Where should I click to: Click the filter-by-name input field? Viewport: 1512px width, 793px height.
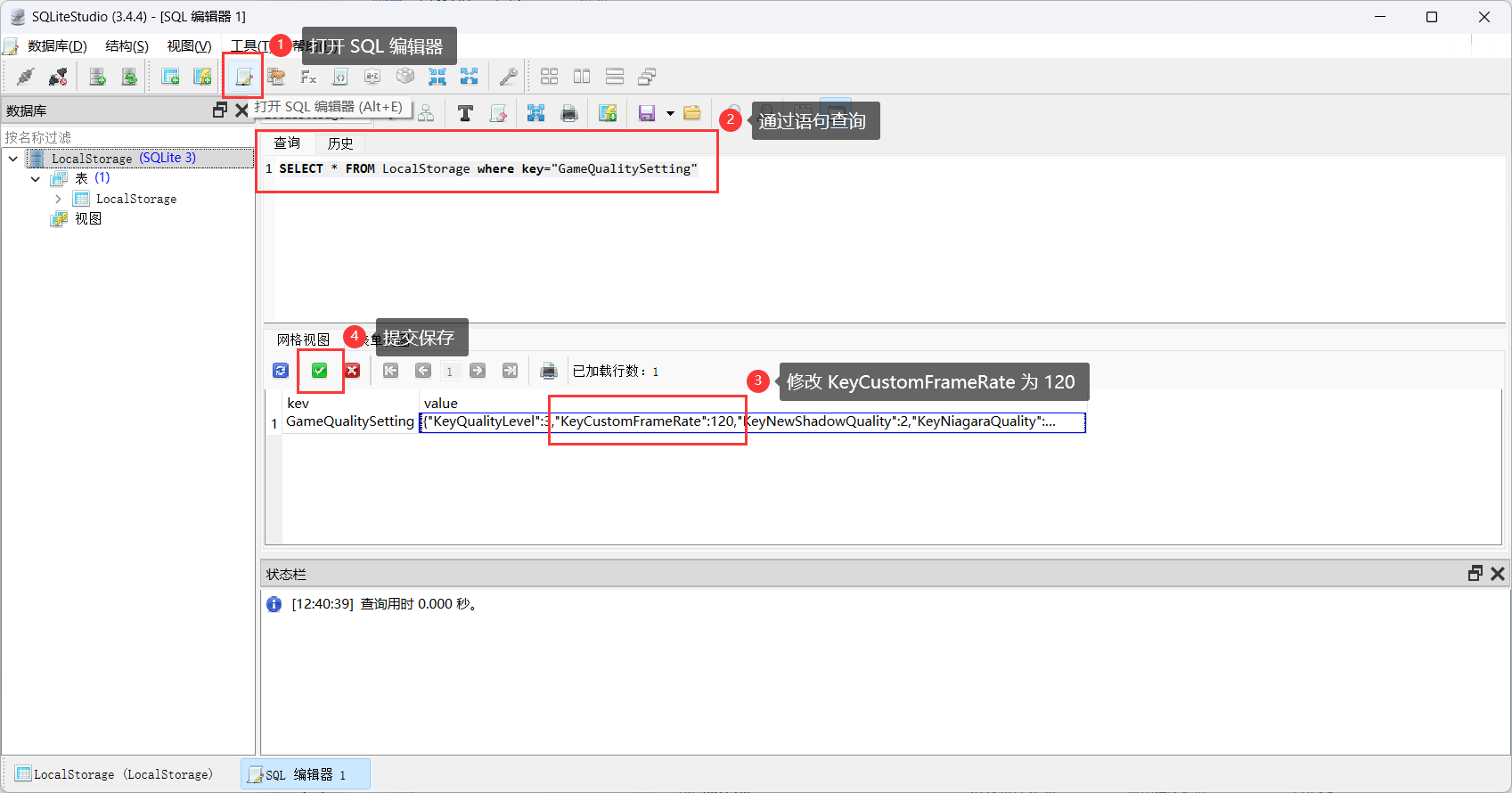[x=128, y=137]
